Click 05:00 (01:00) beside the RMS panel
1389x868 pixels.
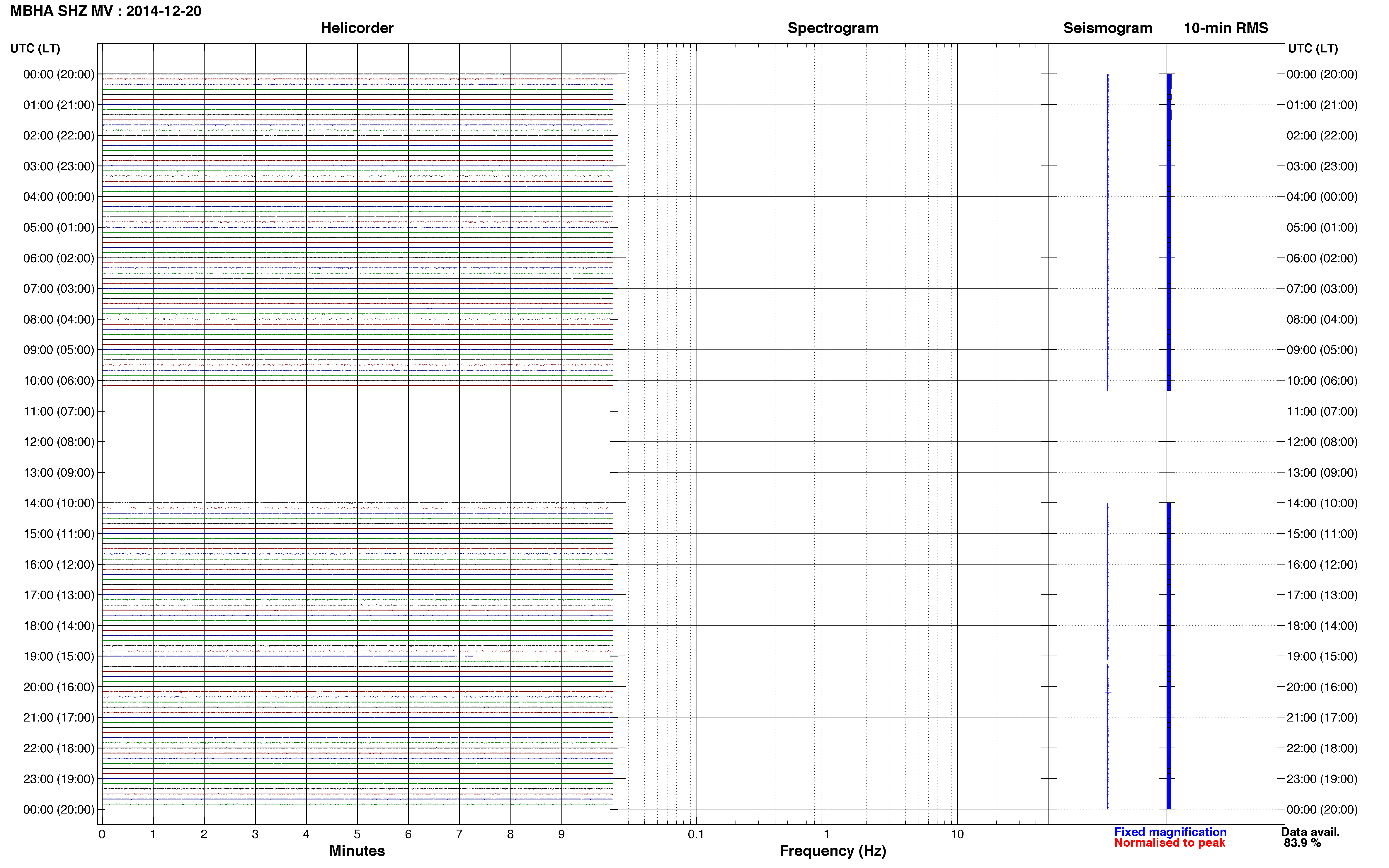coord(1322,227)
